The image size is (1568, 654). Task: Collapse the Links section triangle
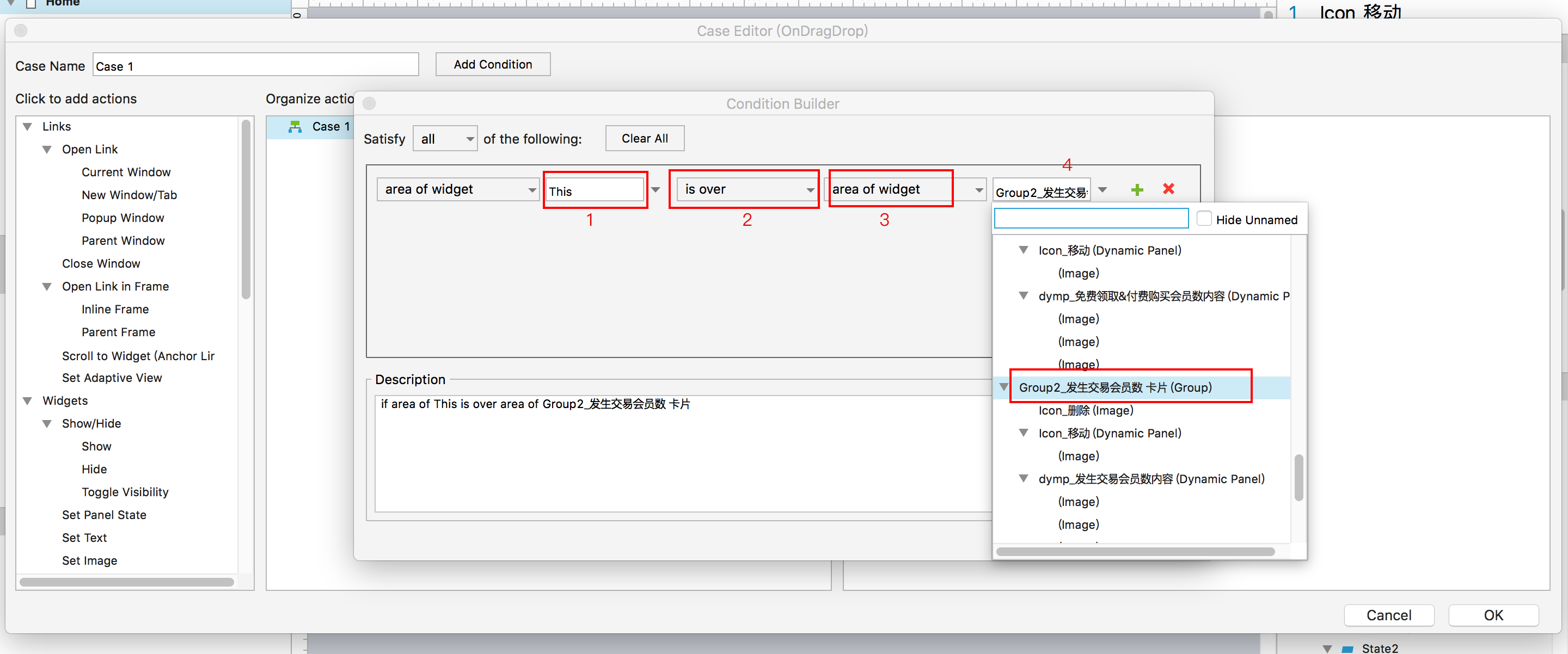coord(27,127)
